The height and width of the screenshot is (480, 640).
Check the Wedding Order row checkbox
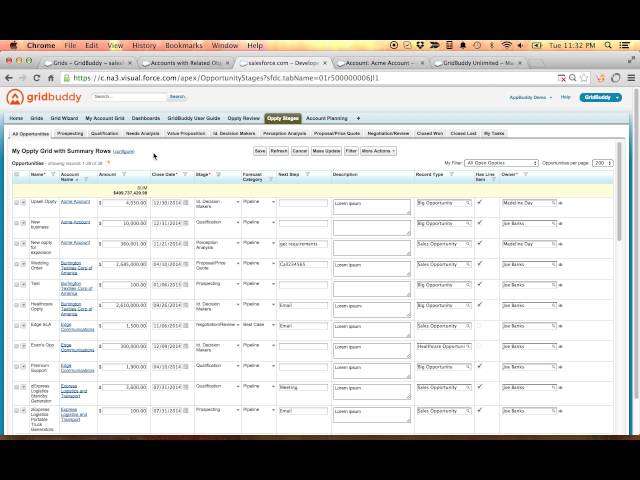point(17,264)
